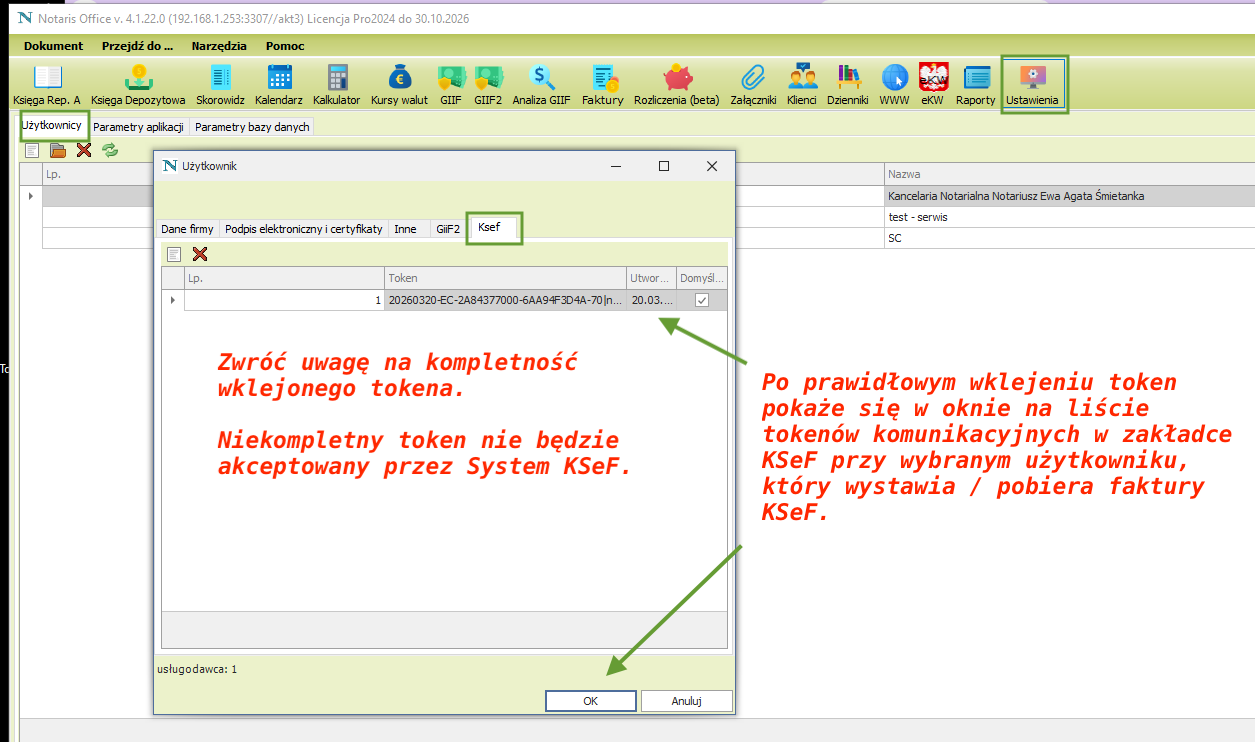Launch the Kalkulator tool
1255x742 pixels.
(336, 84)
